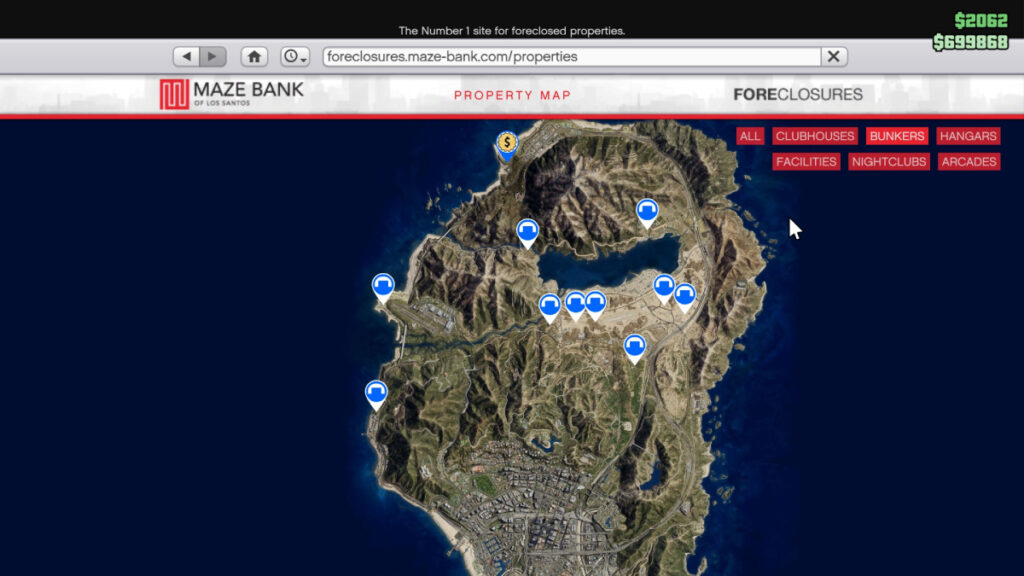This screenshot has width=1024, height=576.
Task: Enable the NIGHTCLUBS filter
Action: (x=889, y=161)
